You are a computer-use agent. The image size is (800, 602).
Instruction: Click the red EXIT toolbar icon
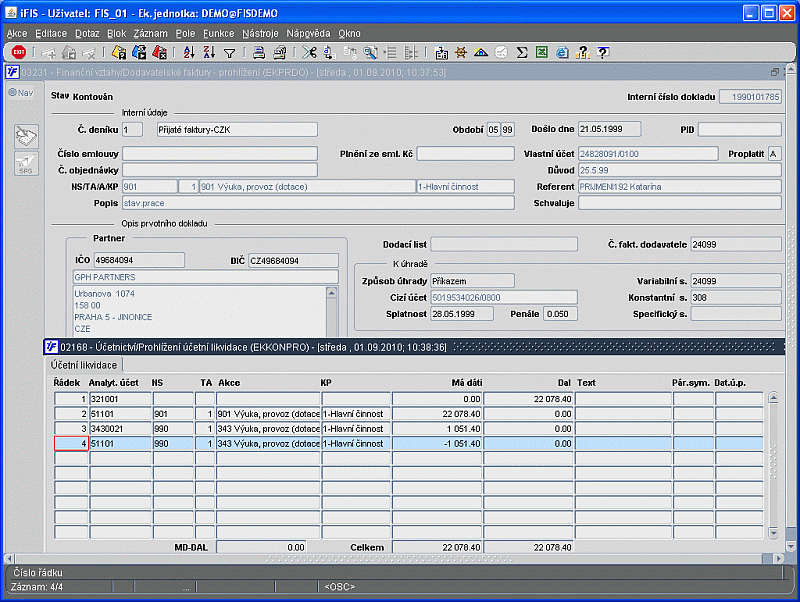pos(18,52)
